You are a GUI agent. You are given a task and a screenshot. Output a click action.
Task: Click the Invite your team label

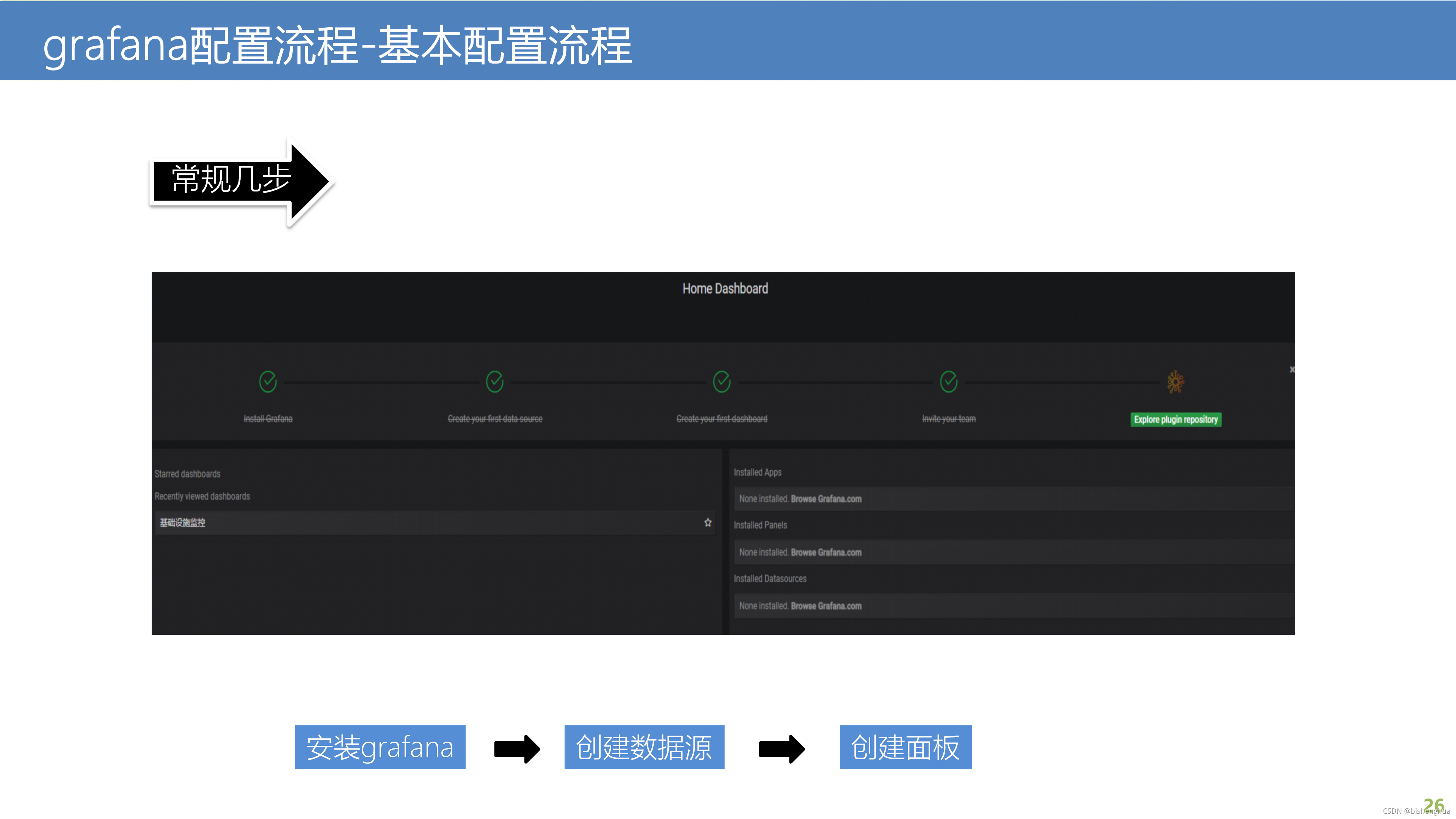point(948,419)
